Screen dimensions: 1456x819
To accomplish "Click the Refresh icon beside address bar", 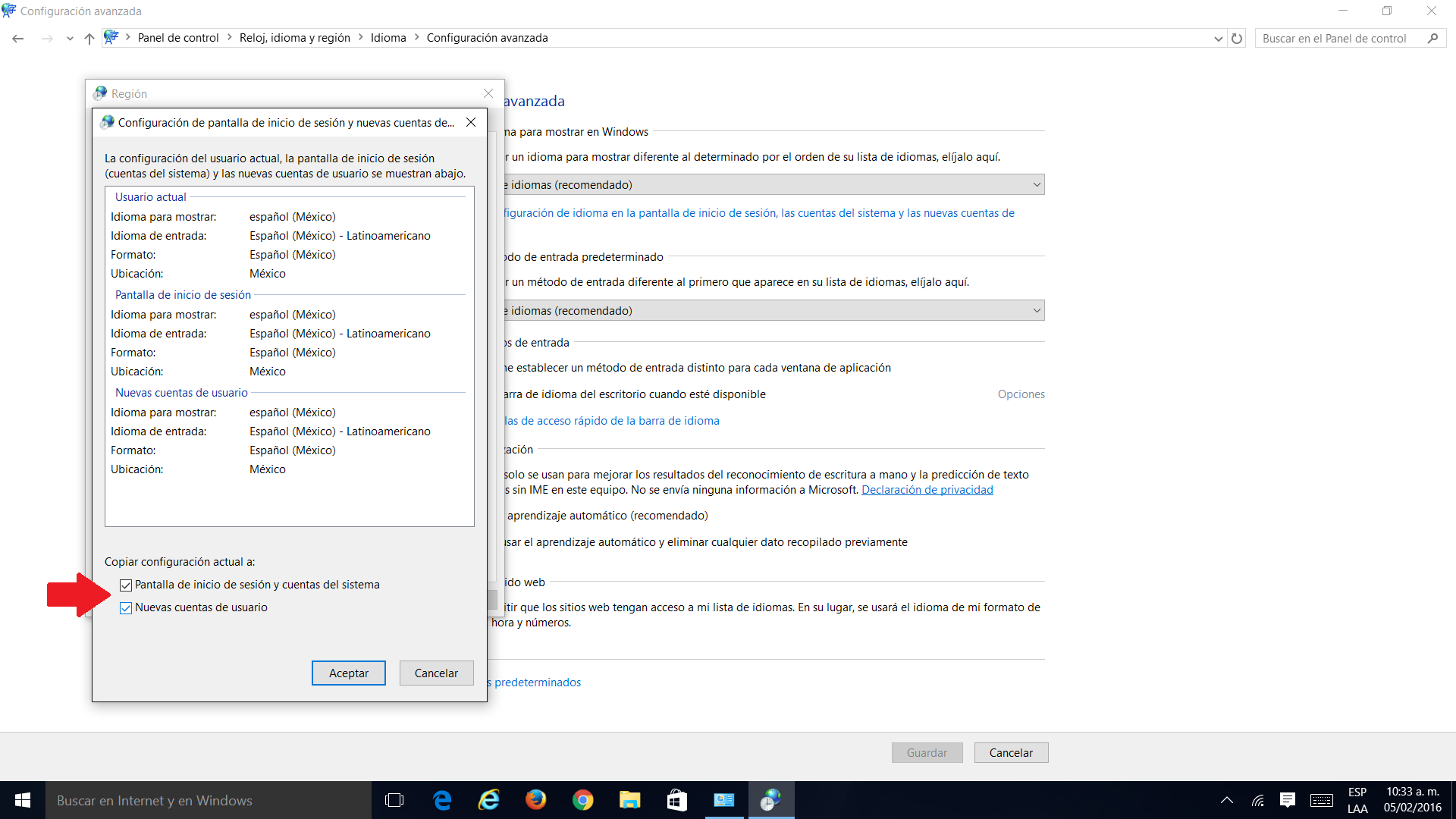I will coord(1237,39).
